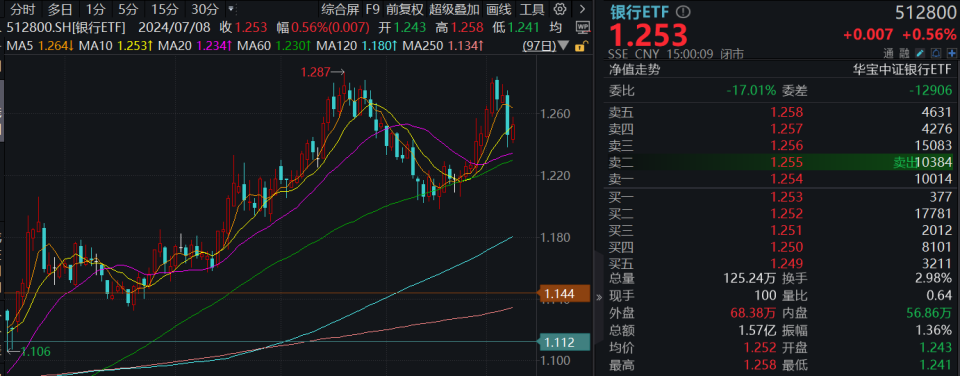Click the 1.106 low price annotation
The image size is (960, 376).
[x=29, y=352]
